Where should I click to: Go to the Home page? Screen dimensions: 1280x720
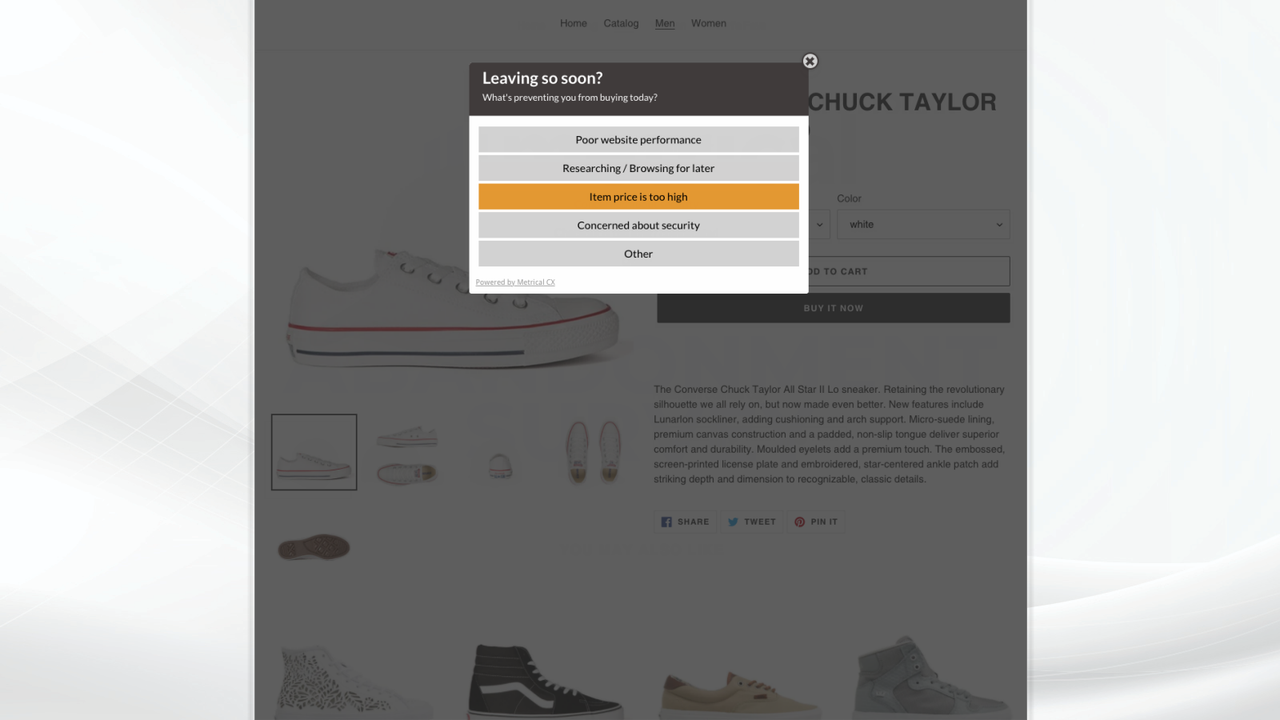573,23
